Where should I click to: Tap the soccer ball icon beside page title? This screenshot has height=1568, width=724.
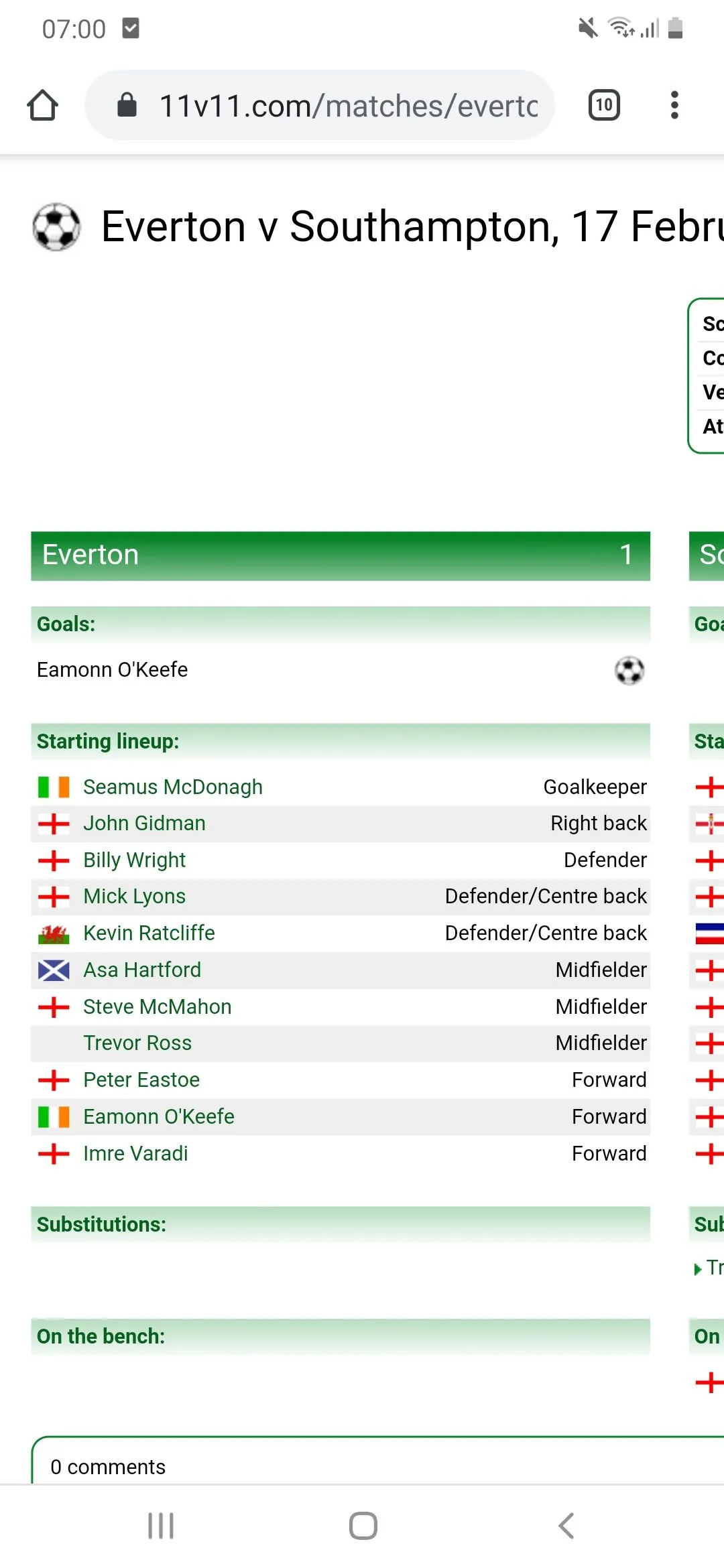[56, 227]
